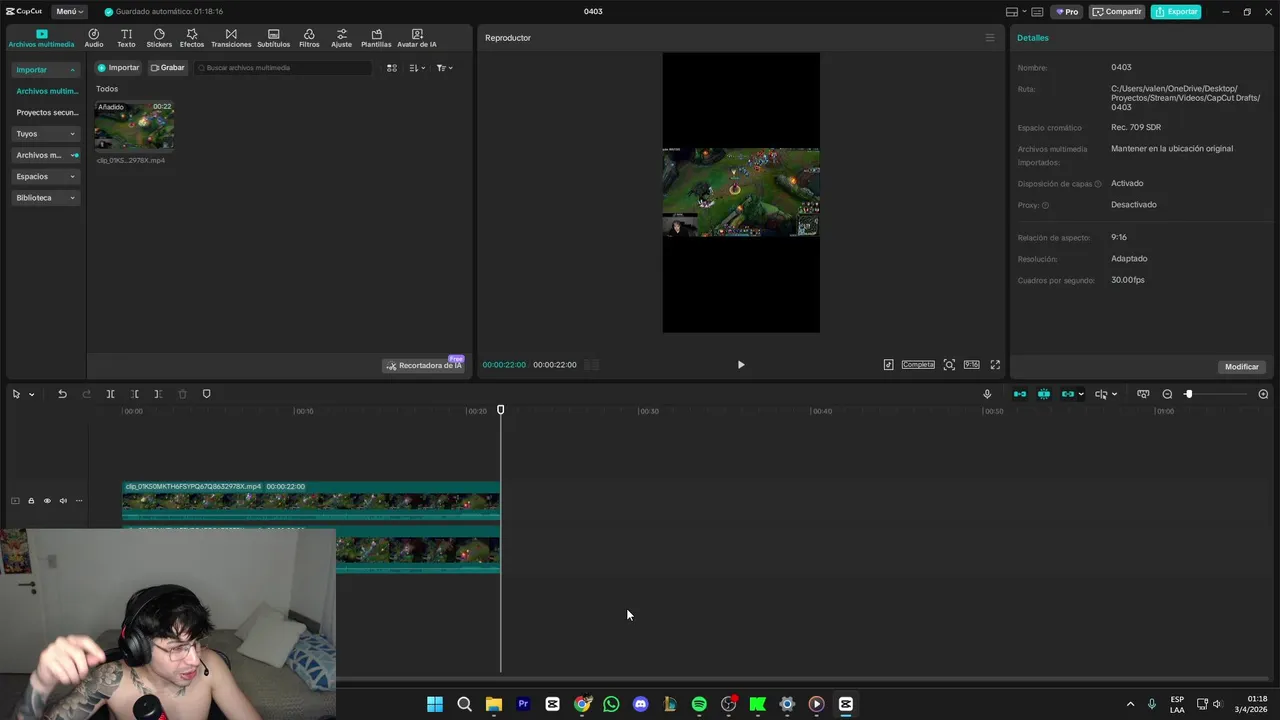Click the Compartir button

pos(1117,12)
